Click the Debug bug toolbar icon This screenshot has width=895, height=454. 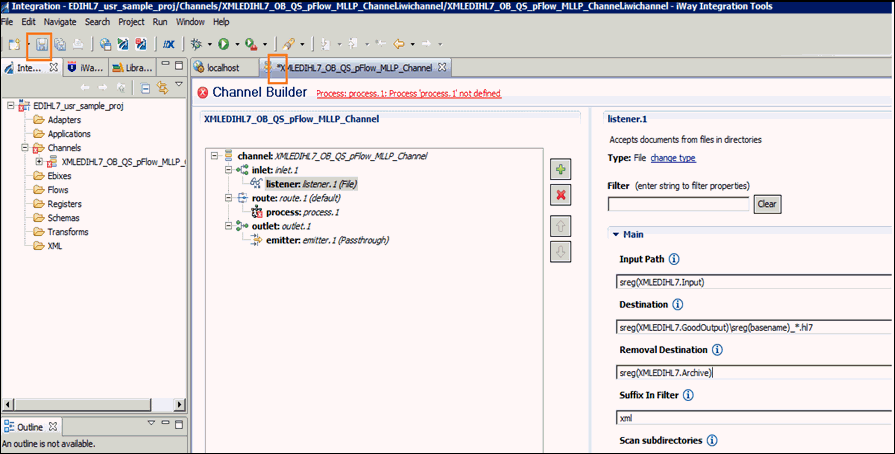coord(196,44)
